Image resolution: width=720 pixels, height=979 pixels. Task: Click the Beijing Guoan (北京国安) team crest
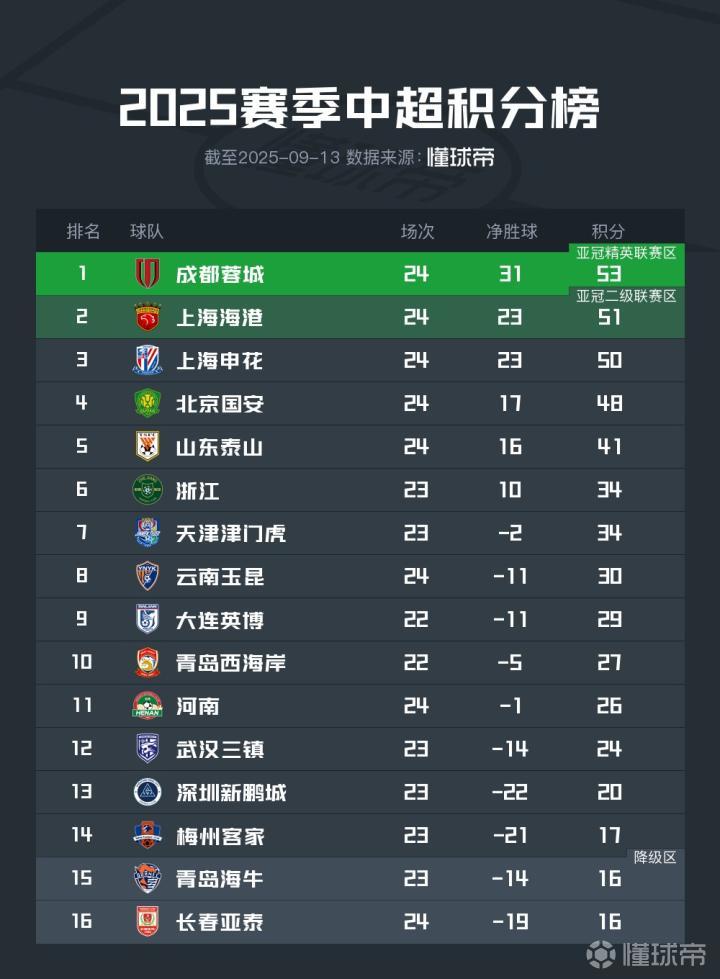coord(147,404)
